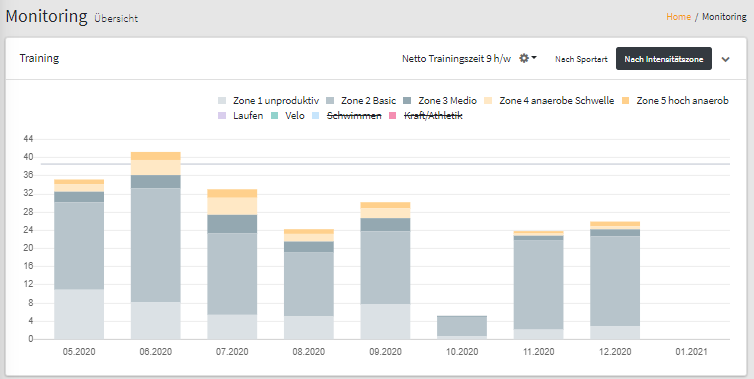Screen dimensions: 754x379
Task: Open the gear settings dropdown
Action: click(x=528, y=58)
